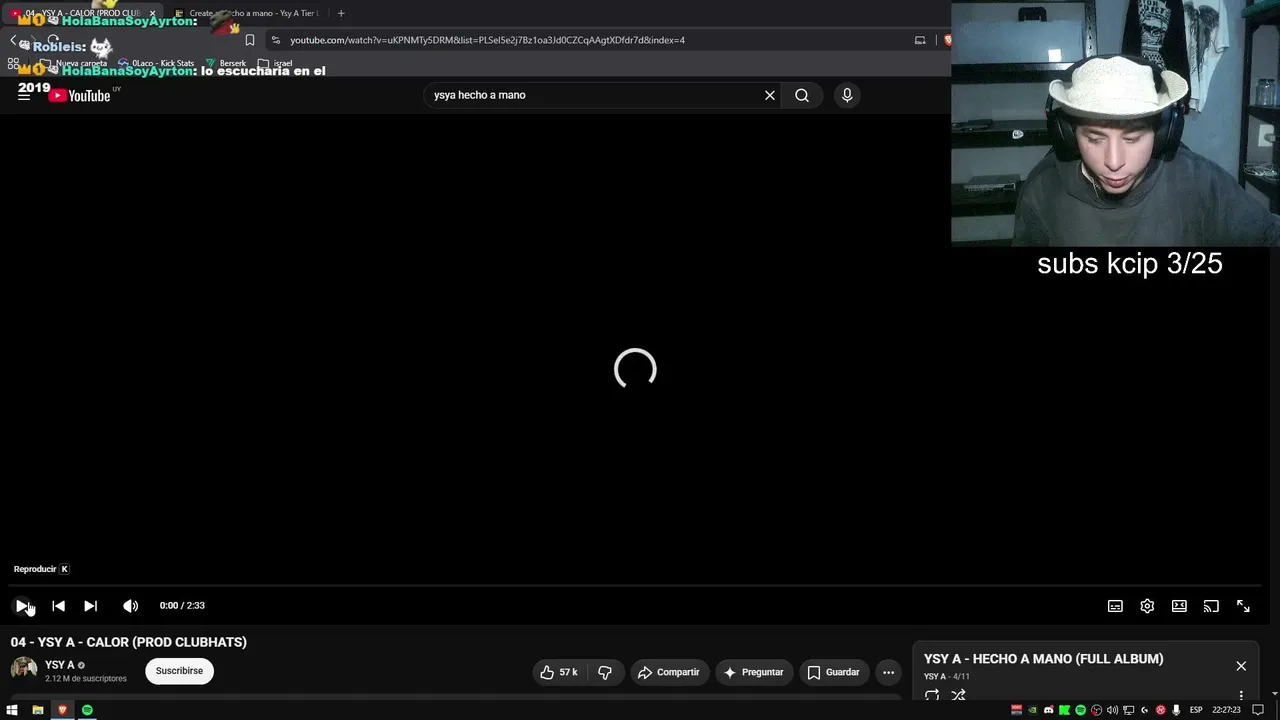Open clock showing 22:27:23
This screenshot has height=720, width=1280.
click(x=1226, y=710)
